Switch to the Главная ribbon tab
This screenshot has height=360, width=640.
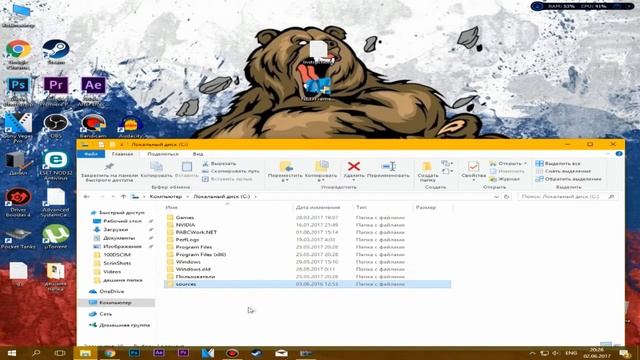tap(122, 154)
